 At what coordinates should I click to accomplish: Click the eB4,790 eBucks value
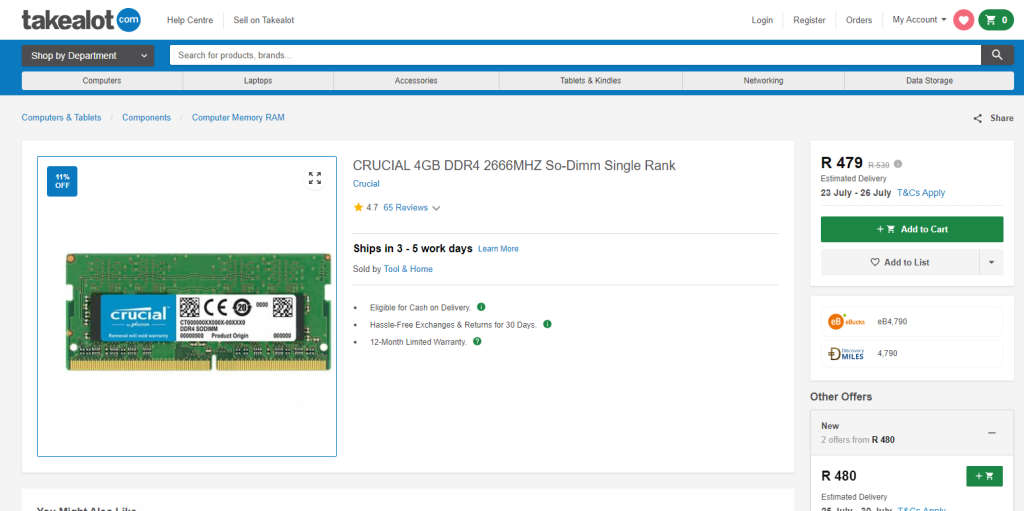tap(892, 321)
